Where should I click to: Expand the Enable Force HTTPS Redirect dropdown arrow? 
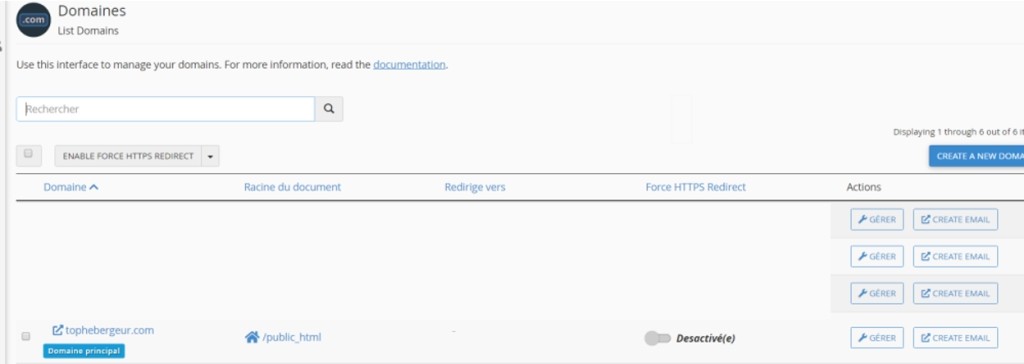click(210, 156)
